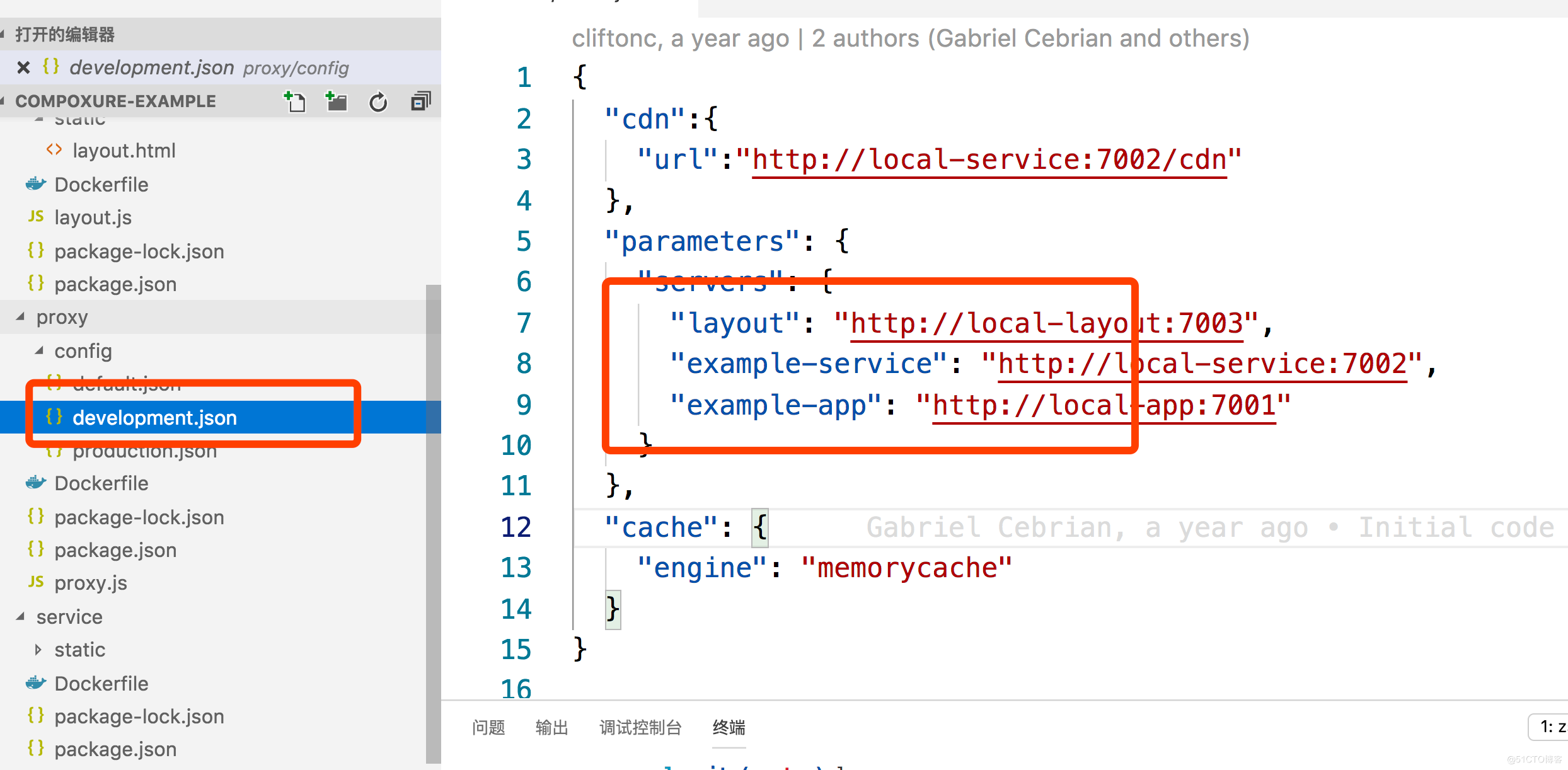
Task: Click JSON icon of selected development.json in tree
Action: (x=54, y=417)
